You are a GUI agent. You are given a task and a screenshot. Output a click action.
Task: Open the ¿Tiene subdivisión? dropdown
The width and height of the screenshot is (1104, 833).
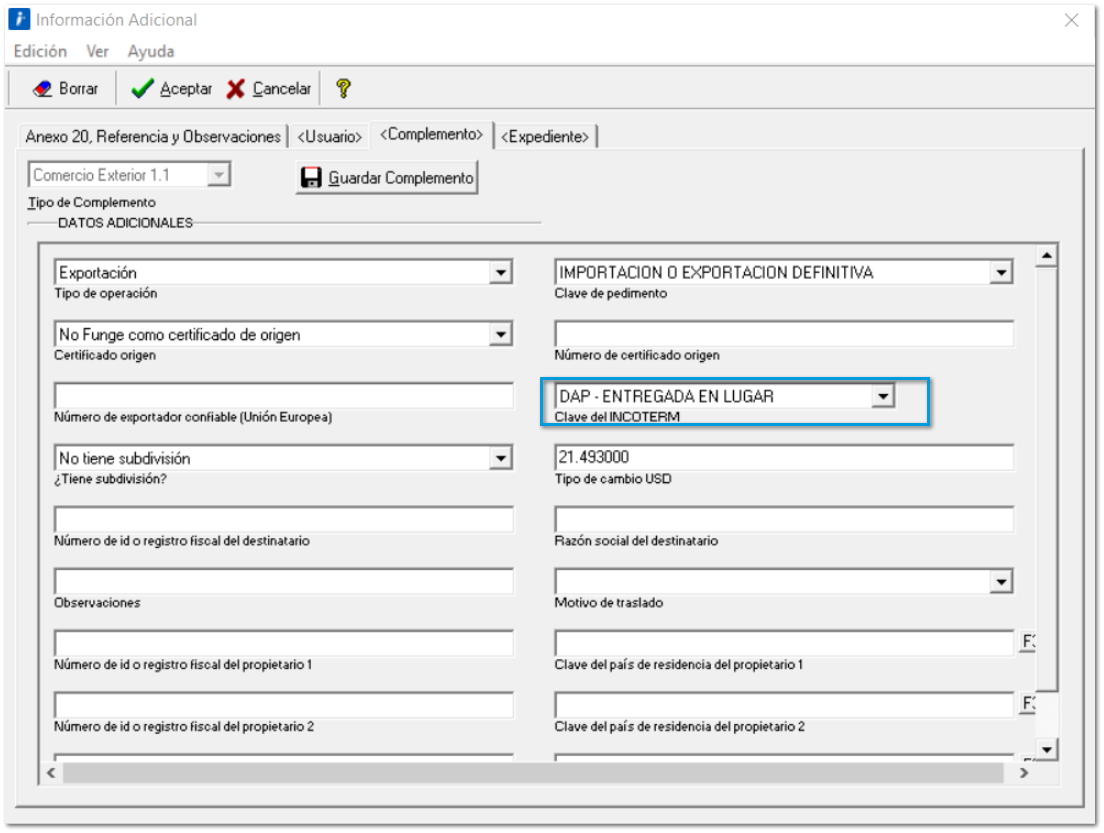pyautogui.click(x=503, y=458)
